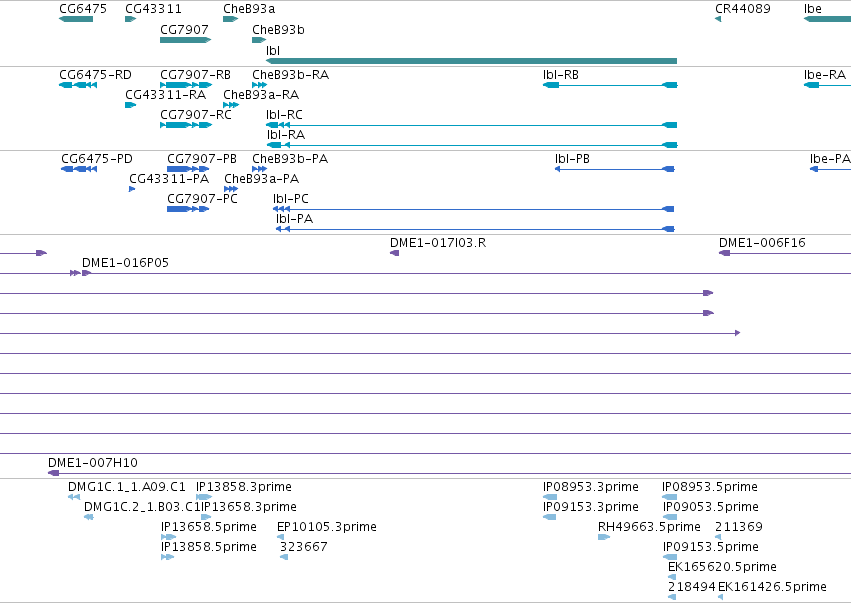Select the lbl-RB transcript label
This screenshot has height=603, width=851.
click(x=561, y=75)
